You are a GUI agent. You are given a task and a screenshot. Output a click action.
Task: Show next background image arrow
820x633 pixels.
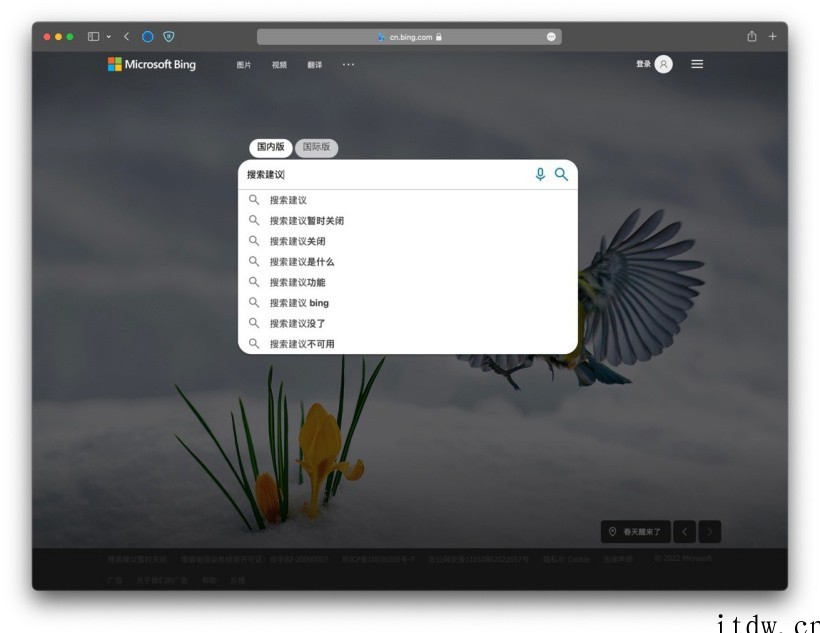(710, 532)
